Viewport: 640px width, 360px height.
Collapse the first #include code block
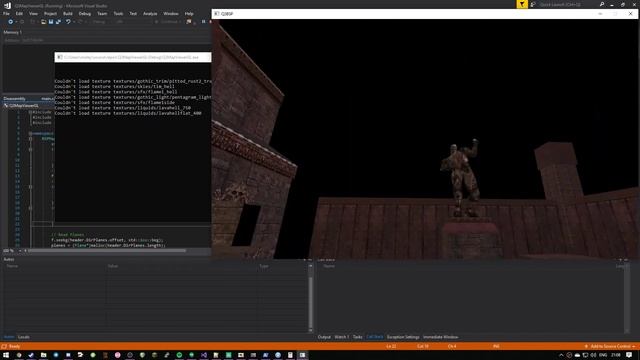(30, 112)
